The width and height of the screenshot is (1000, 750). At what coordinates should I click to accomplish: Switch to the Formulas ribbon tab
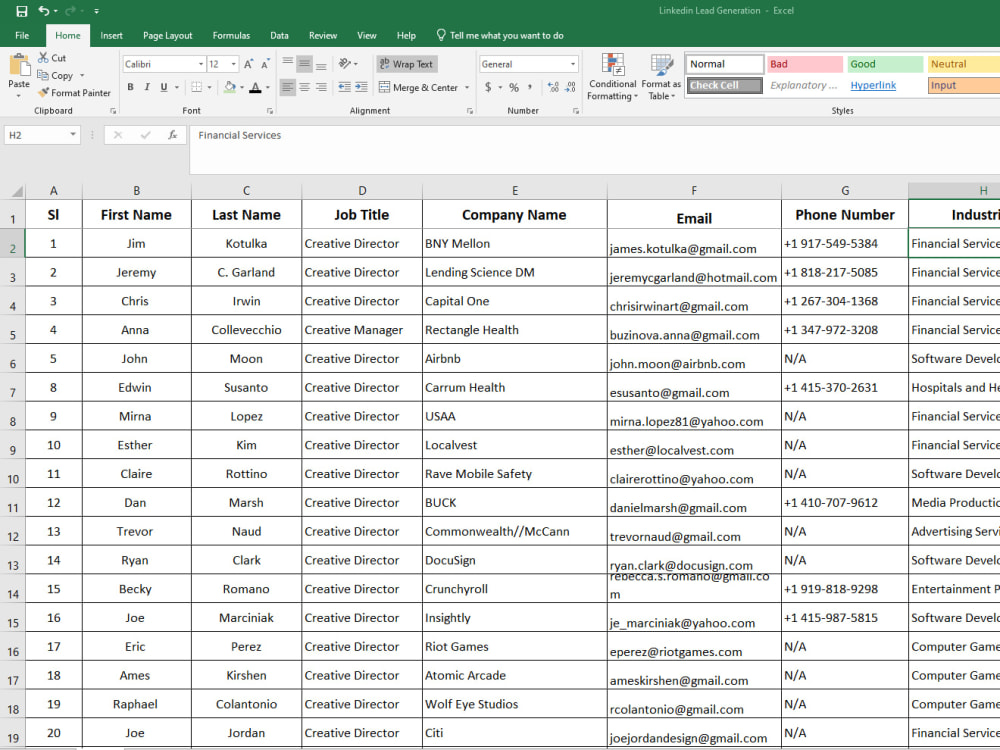pos(232,36)
